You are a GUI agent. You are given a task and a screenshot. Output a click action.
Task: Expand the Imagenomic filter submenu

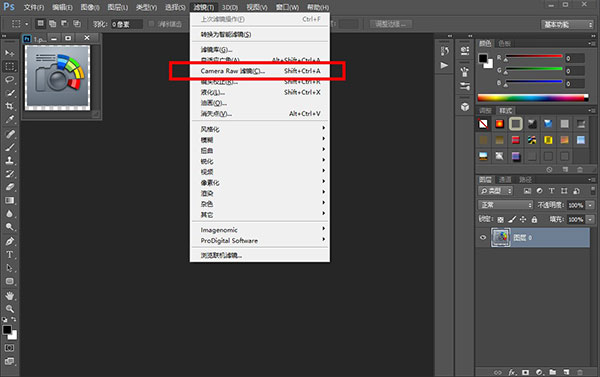(260, 230)
